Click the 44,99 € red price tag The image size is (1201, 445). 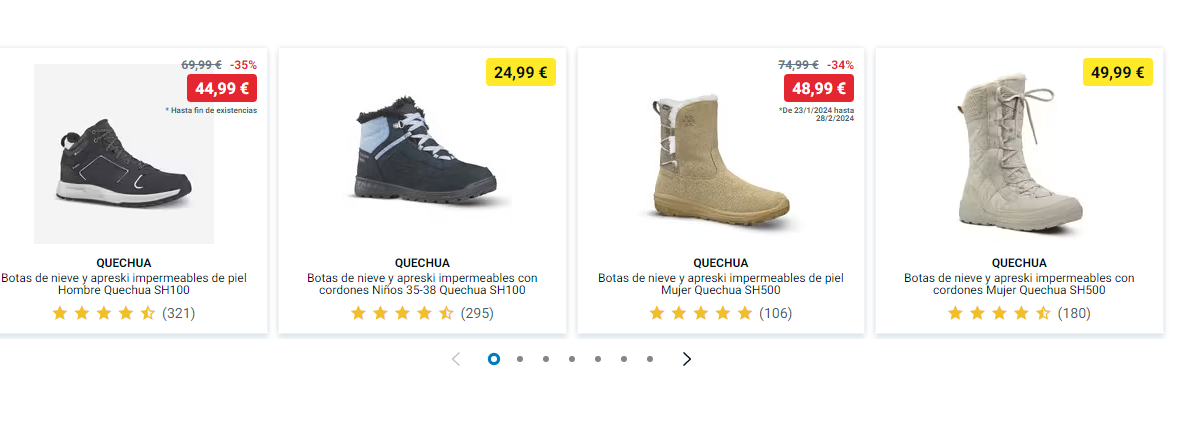coord(221,88)
